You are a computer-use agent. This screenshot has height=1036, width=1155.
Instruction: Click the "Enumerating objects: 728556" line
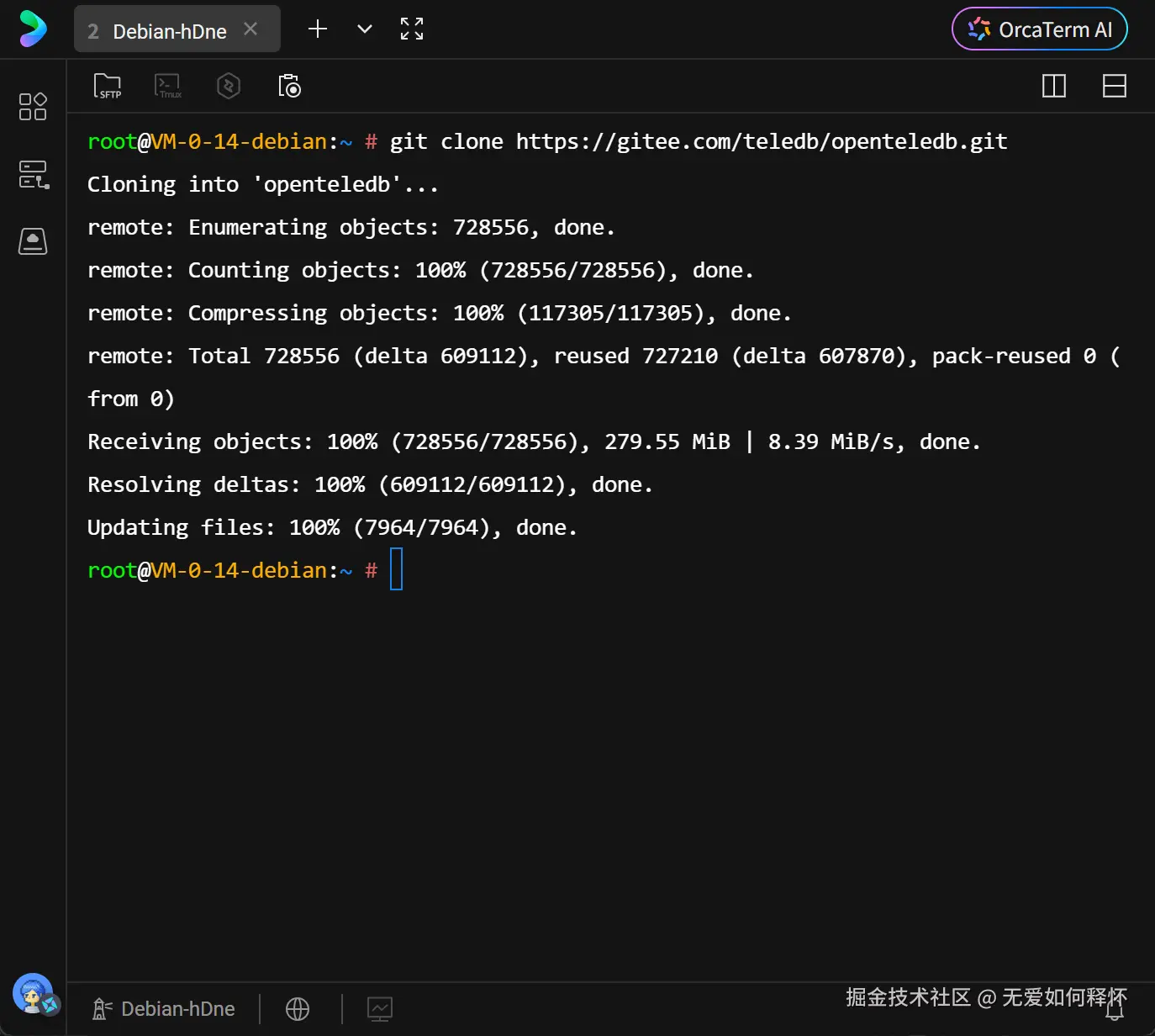click(x=351, y=227)
